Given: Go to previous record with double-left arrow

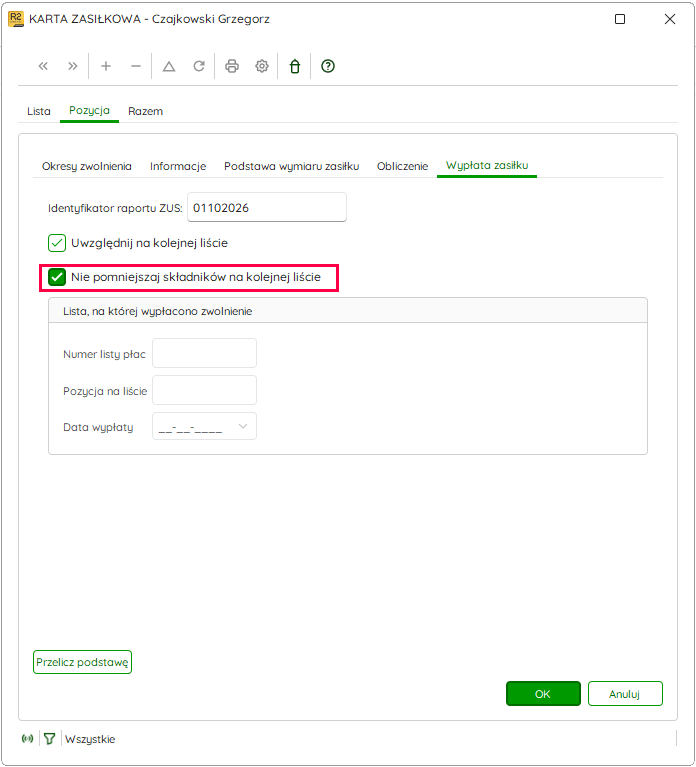Looking at the screenshot, I should tap(43, 66).
